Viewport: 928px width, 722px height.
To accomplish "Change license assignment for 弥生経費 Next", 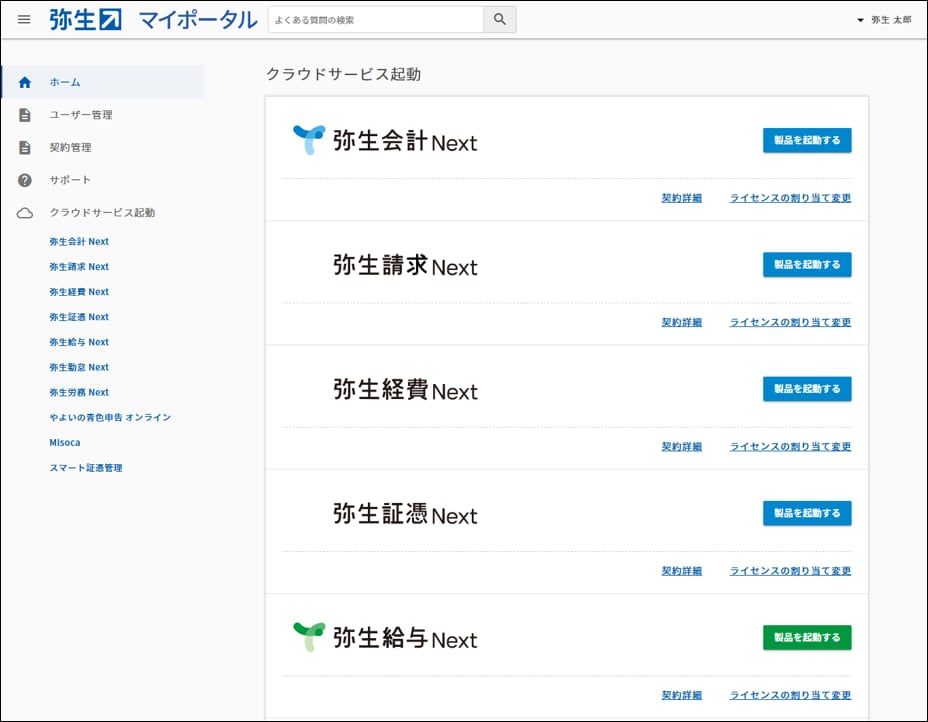I will 790,447.
